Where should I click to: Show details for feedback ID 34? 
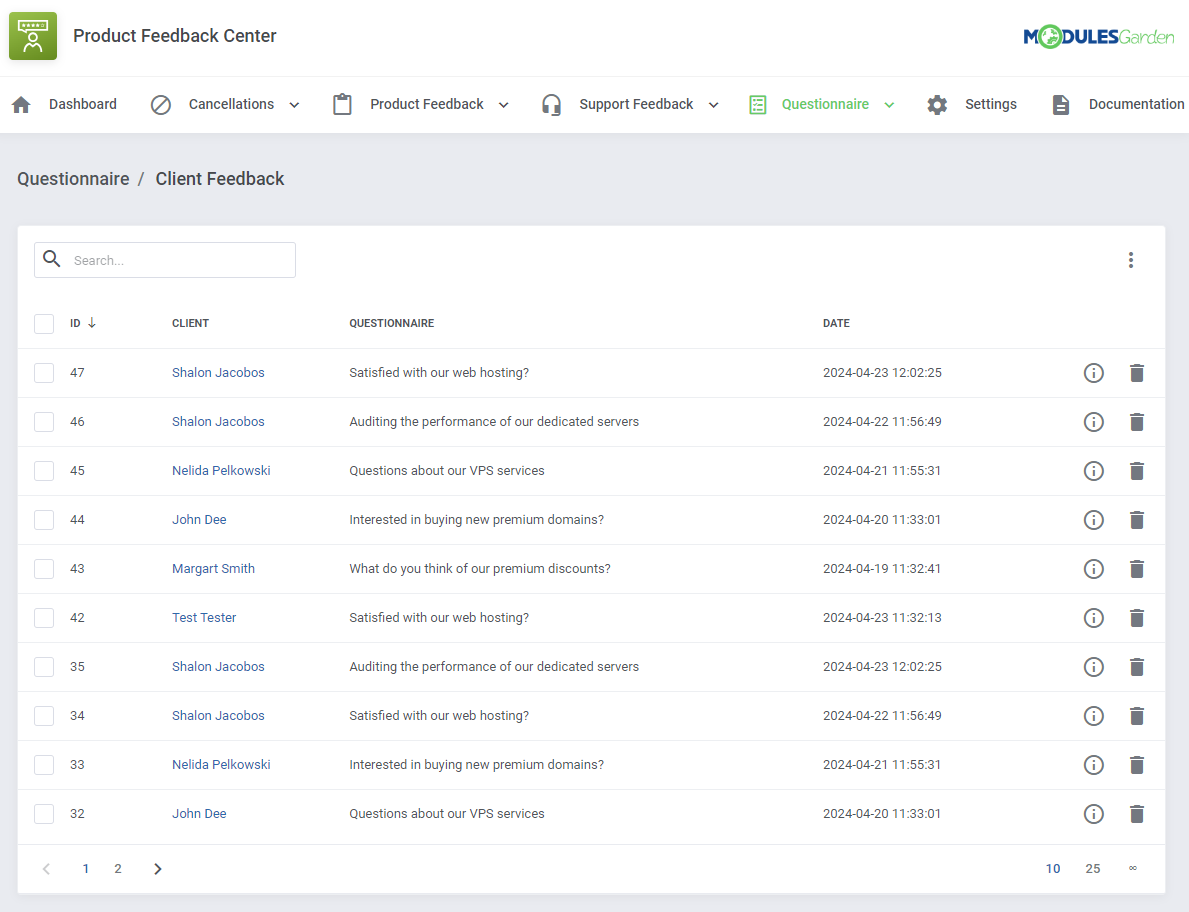click(x=1093, y=716)
